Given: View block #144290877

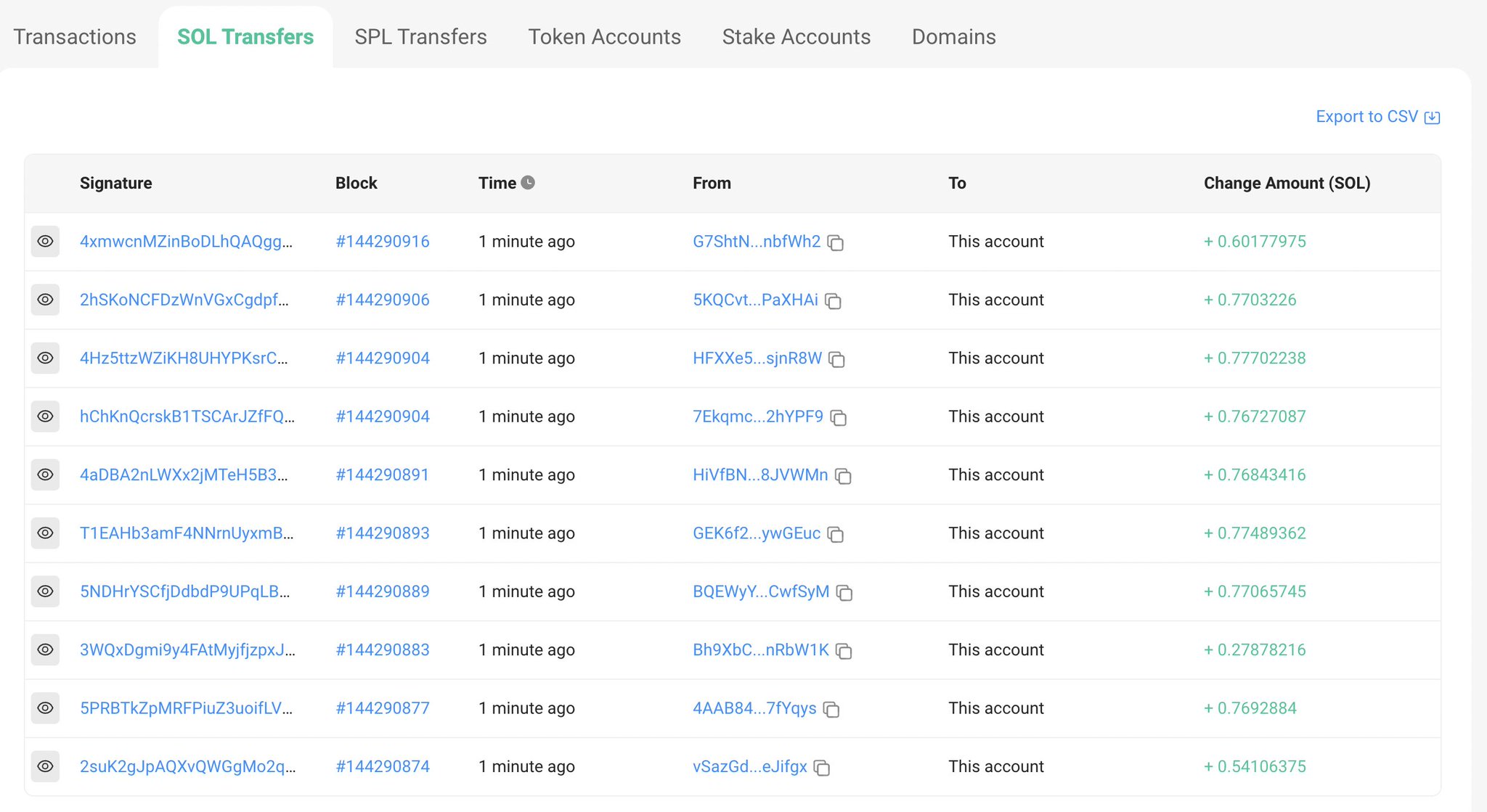Looking at the screenshot, I should [383, 708].
